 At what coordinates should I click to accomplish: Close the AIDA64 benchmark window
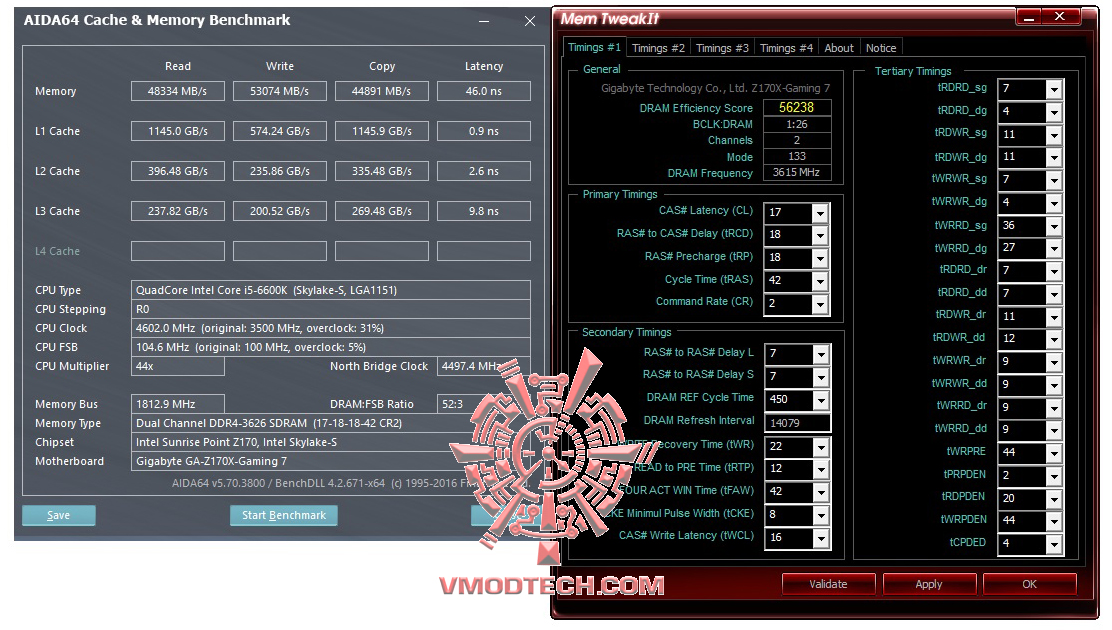tap(530, 21)
